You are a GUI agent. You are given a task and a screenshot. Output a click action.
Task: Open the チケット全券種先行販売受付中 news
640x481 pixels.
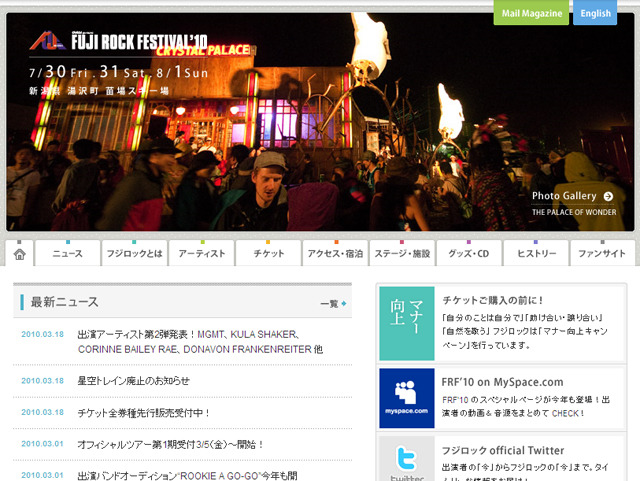144,413
